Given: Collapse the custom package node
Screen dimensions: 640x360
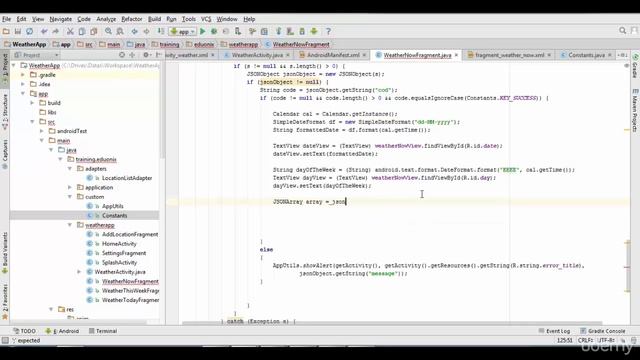Looking at the screenshot, I should tap(70, 197).
